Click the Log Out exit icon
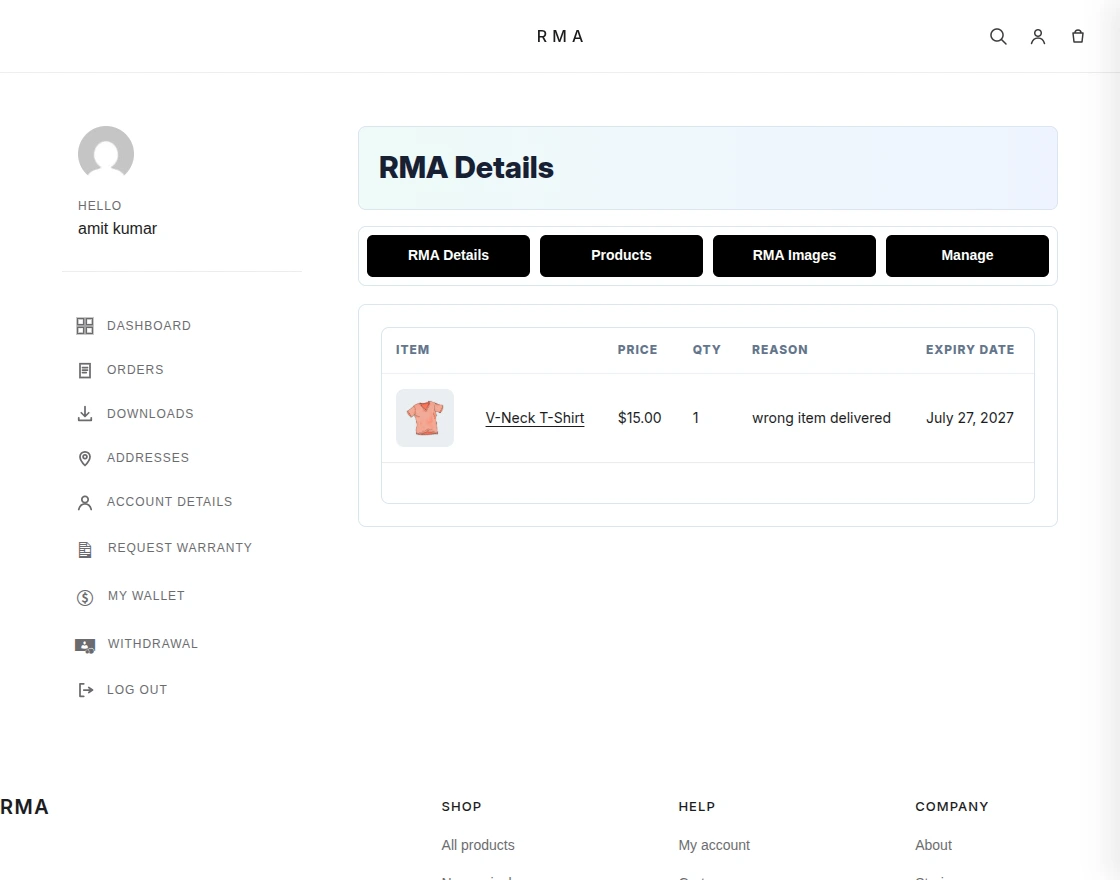 tap(85, 690)
